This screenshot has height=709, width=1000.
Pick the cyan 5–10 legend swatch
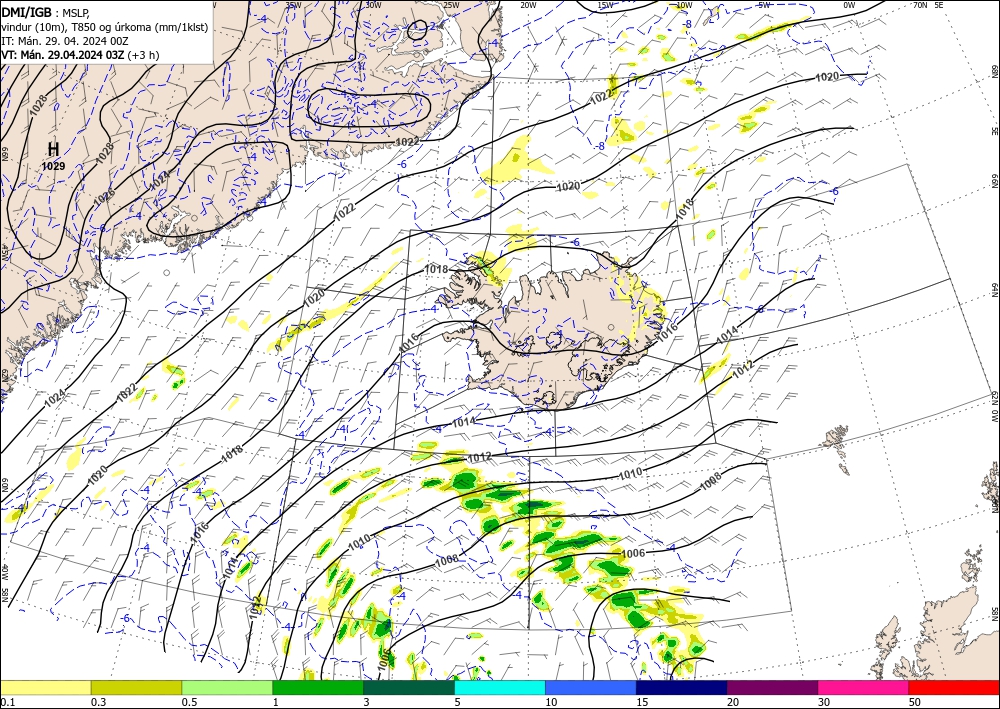[500, 687]
